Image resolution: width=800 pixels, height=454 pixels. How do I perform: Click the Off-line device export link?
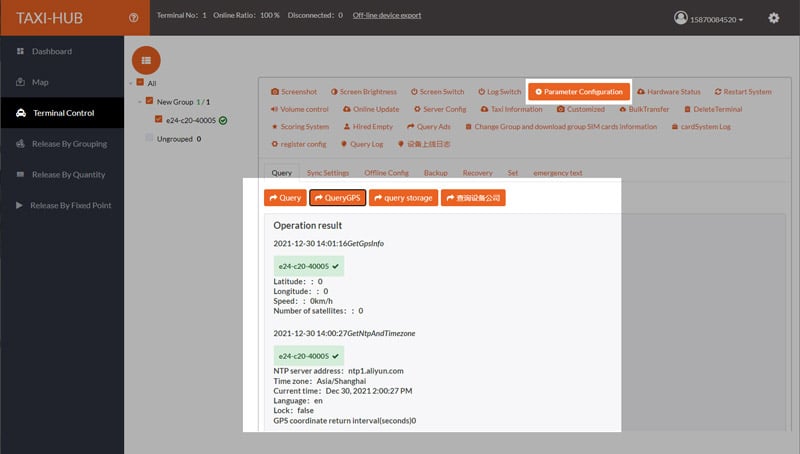[387, 15]
